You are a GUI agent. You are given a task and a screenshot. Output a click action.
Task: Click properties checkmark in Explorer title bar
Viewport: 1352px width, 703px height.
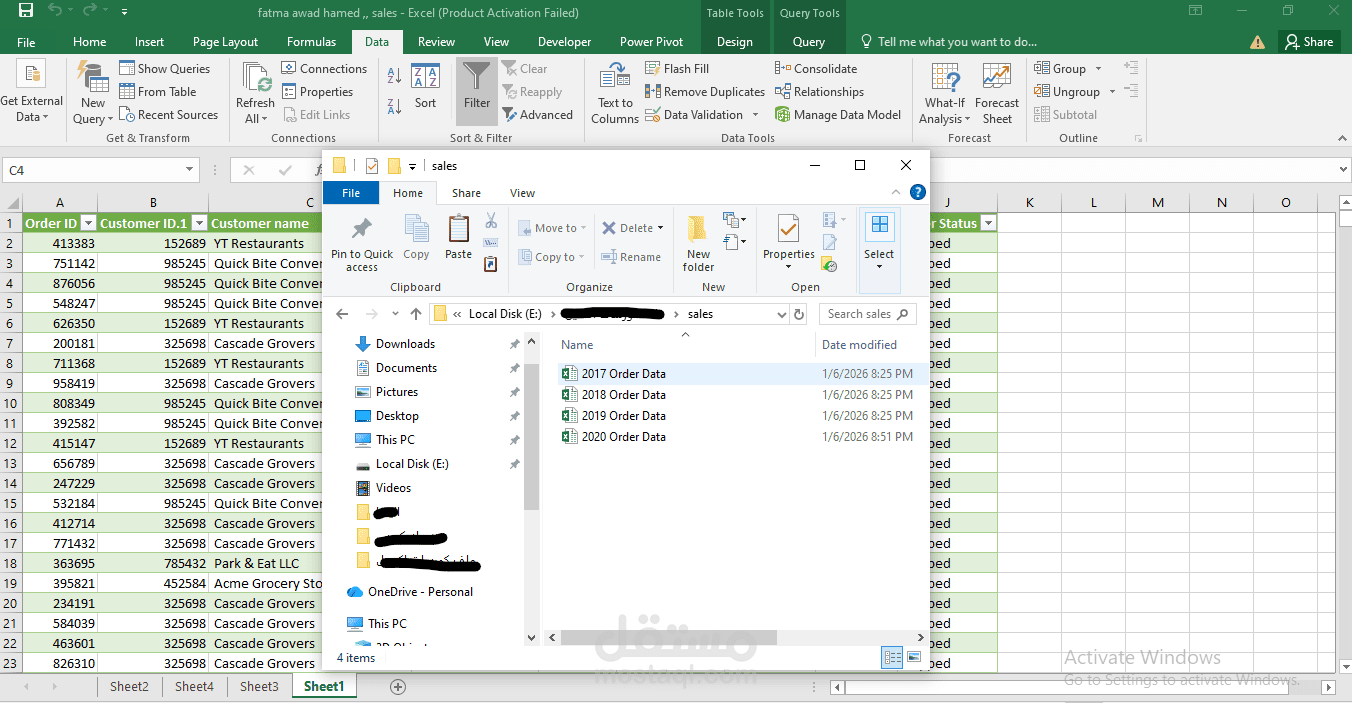[372, 165]
